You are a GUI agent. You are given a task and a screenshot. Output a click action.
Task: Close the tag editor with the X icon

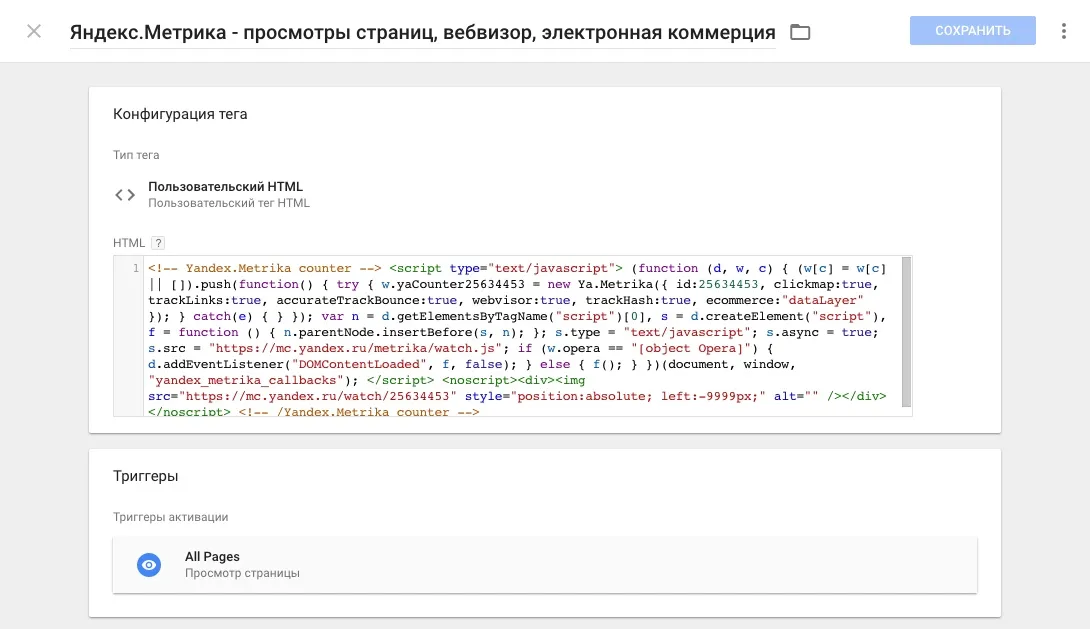(x=33, y=30)
